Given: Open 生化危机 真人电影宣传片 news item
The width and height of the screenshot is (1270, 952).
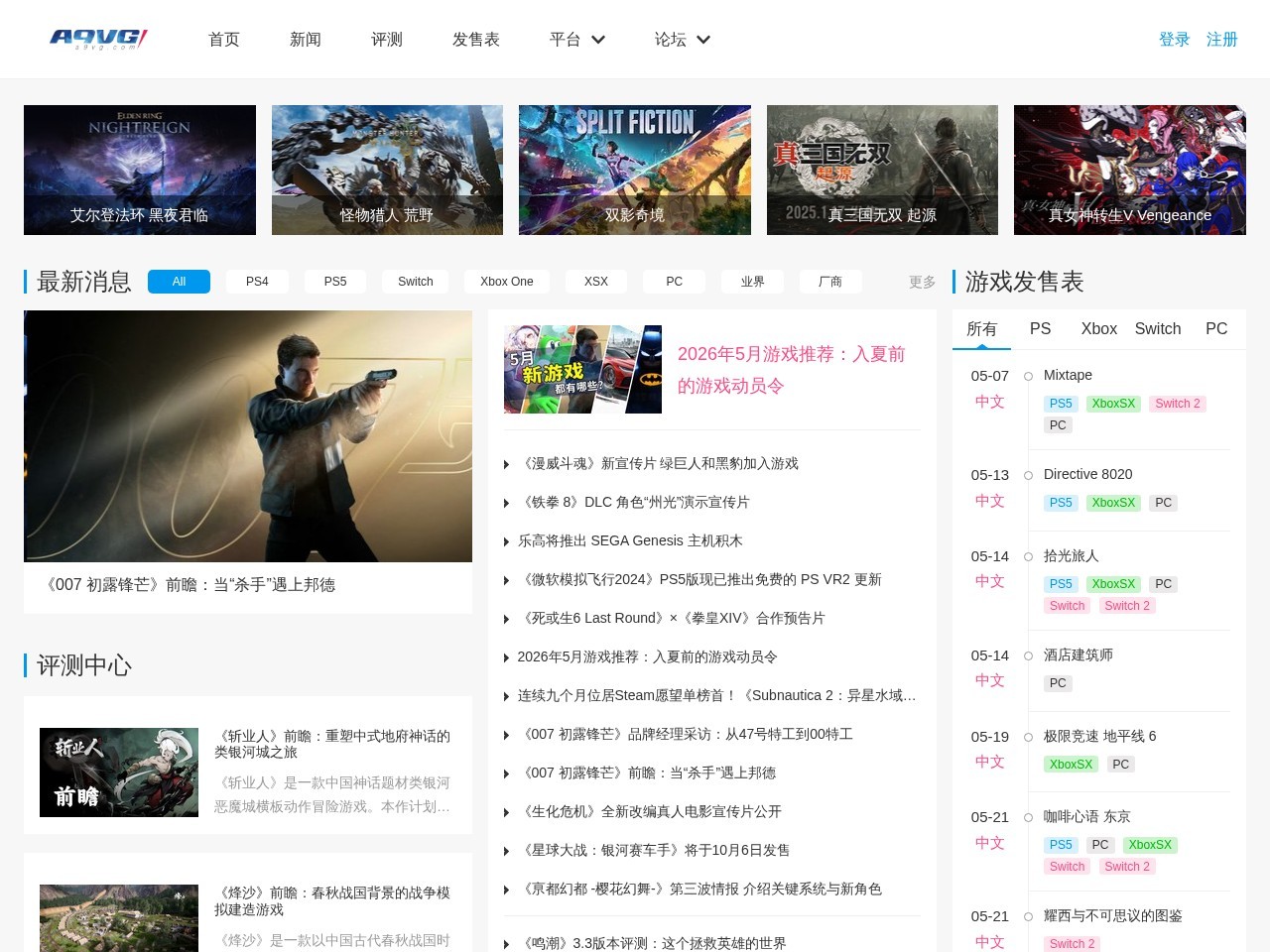Looking at the screenshot, I should click(650, 812).
